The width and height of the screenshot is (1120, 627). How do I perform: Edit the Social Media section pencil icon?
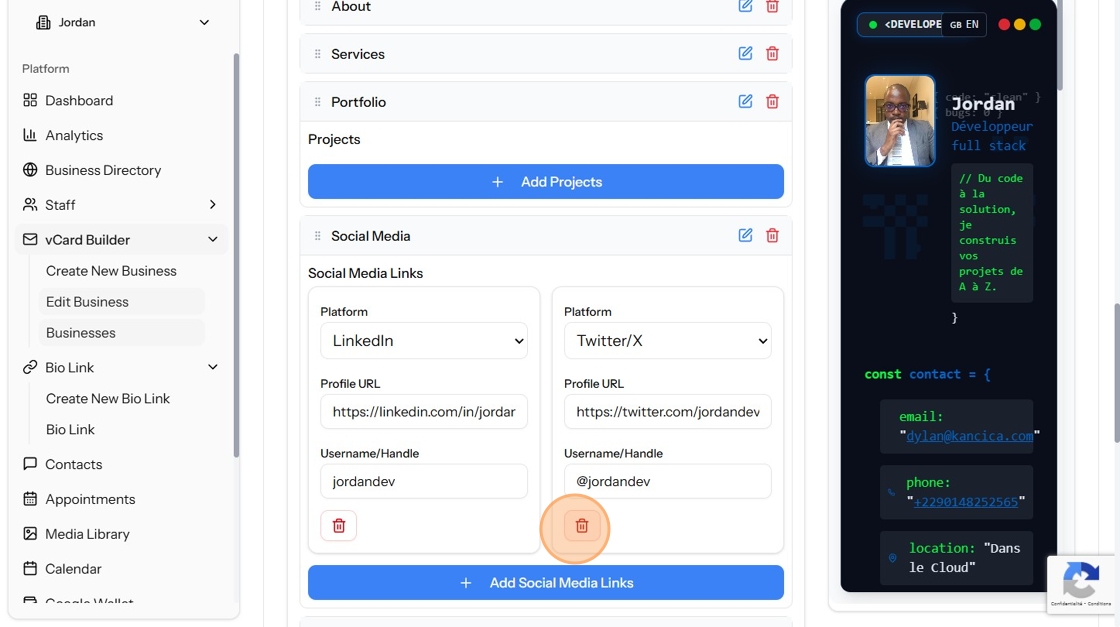[745, 236]
